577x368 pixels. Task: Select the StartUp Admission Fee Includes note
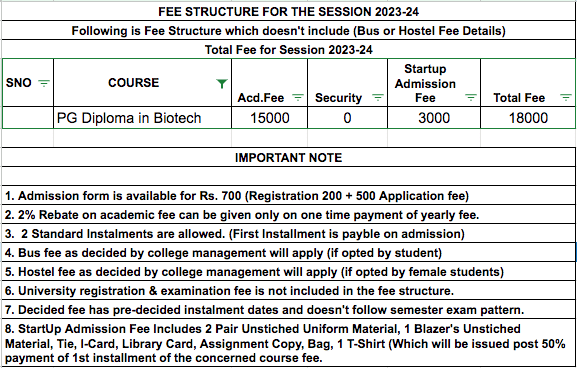point(288,343)
